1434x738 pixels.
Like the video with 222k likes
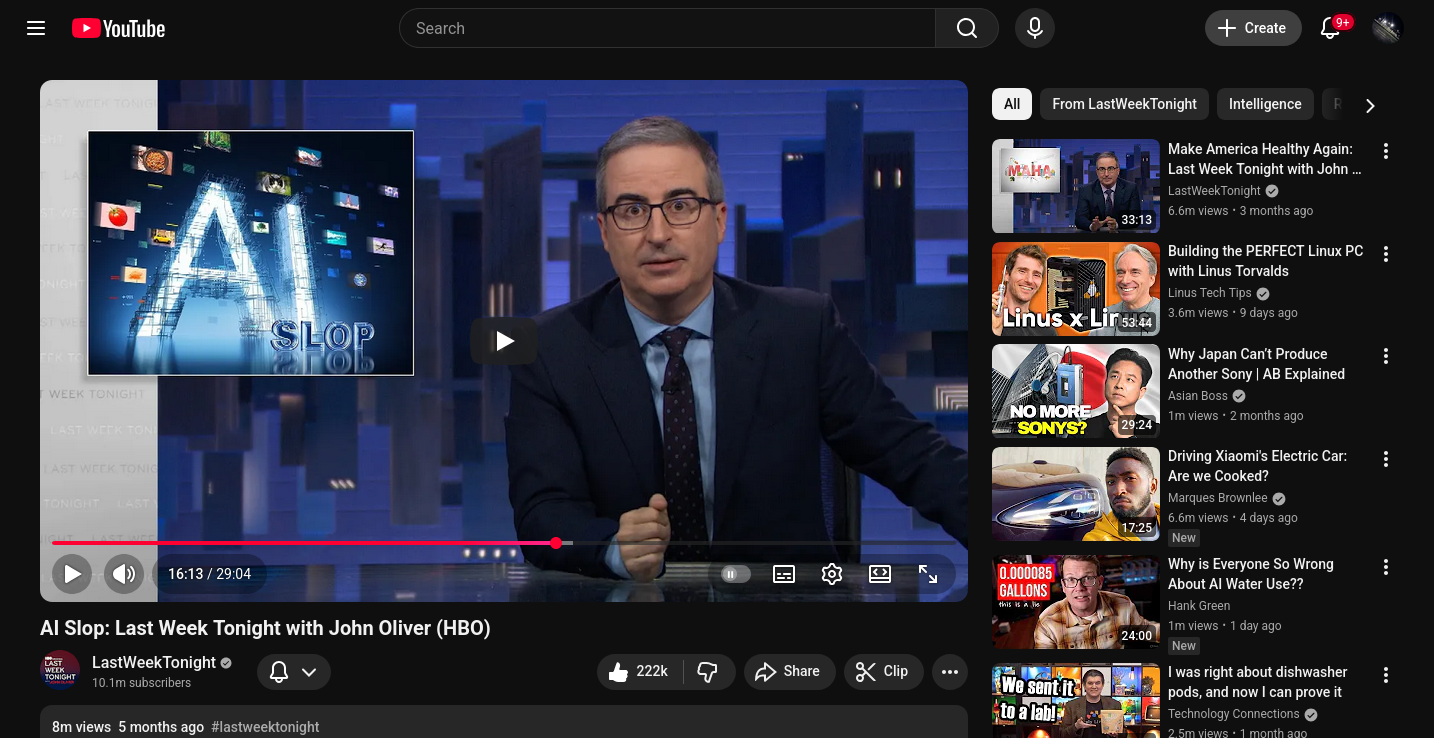tap(638, 672)
